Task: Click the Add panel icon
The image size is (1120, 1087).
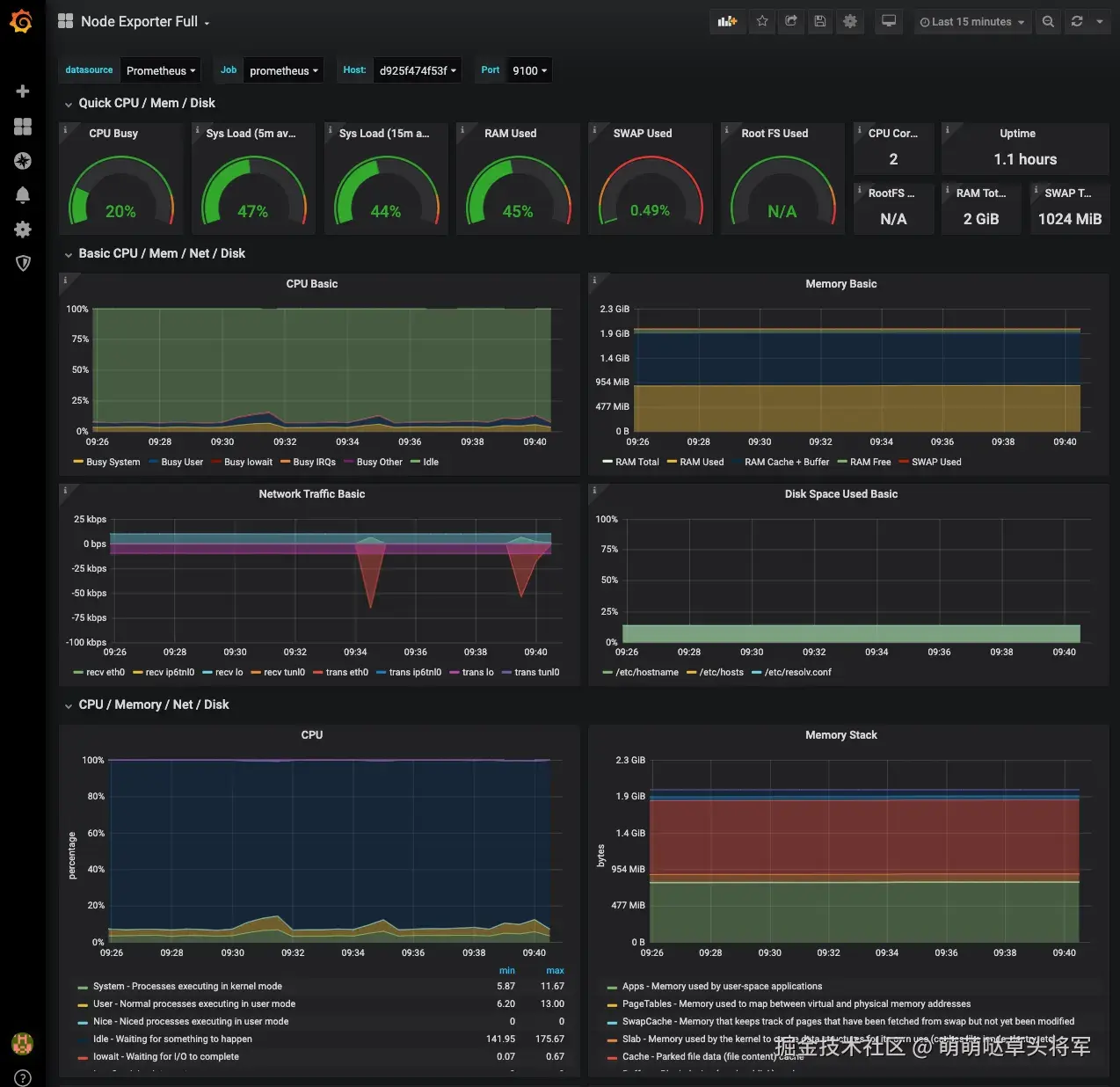Action: [727, 22]
